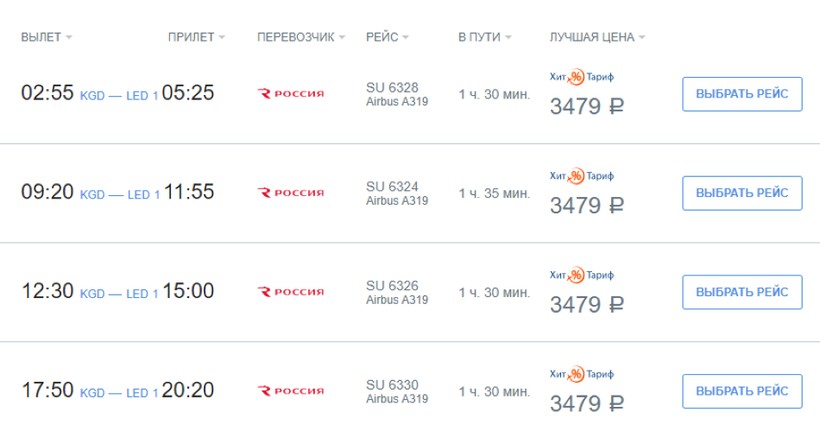Image resolution: width=820 pixels, height=431 pixels.
Task: Click the Хит Тариф percent badge for SU 6328
Action: point(576,78)
